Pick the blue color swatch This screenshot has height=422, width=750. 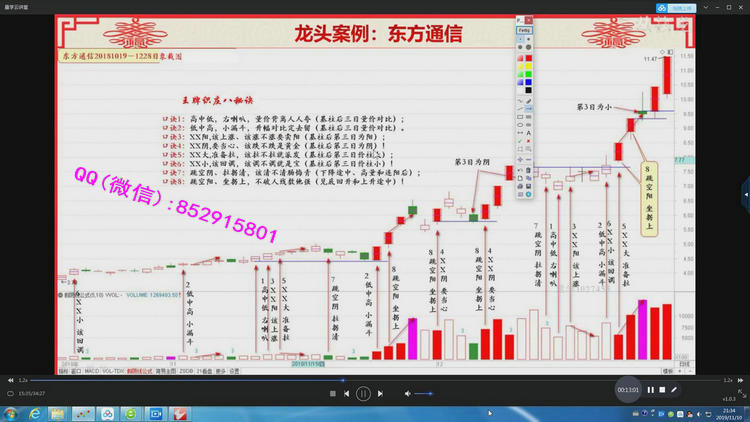coord(529,82)
